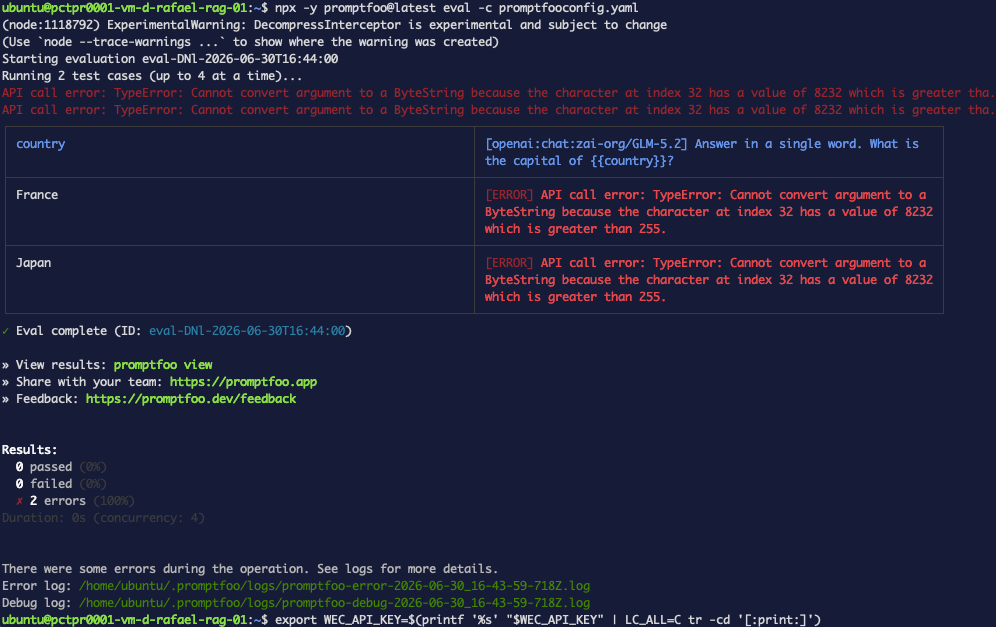Open the https://promptfoo.dev/feedback link
The width and height of the screenshot is (996, 627).
(x=191, y=399)
